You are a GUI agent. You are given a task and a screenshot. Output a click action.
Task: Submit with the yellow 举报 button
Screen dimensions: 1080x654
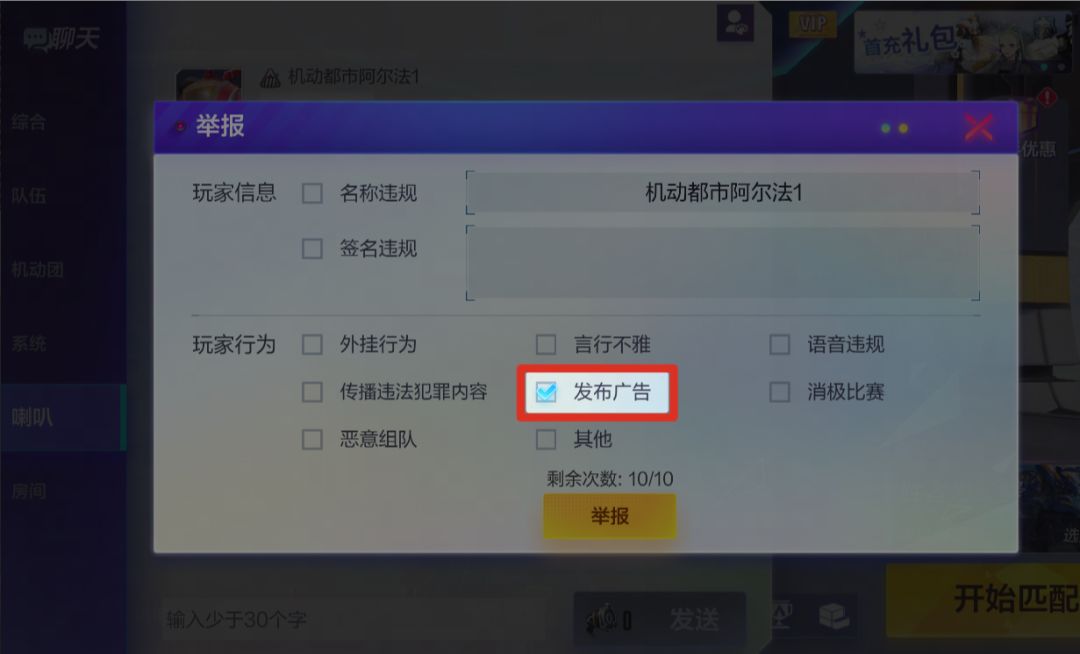610,516
